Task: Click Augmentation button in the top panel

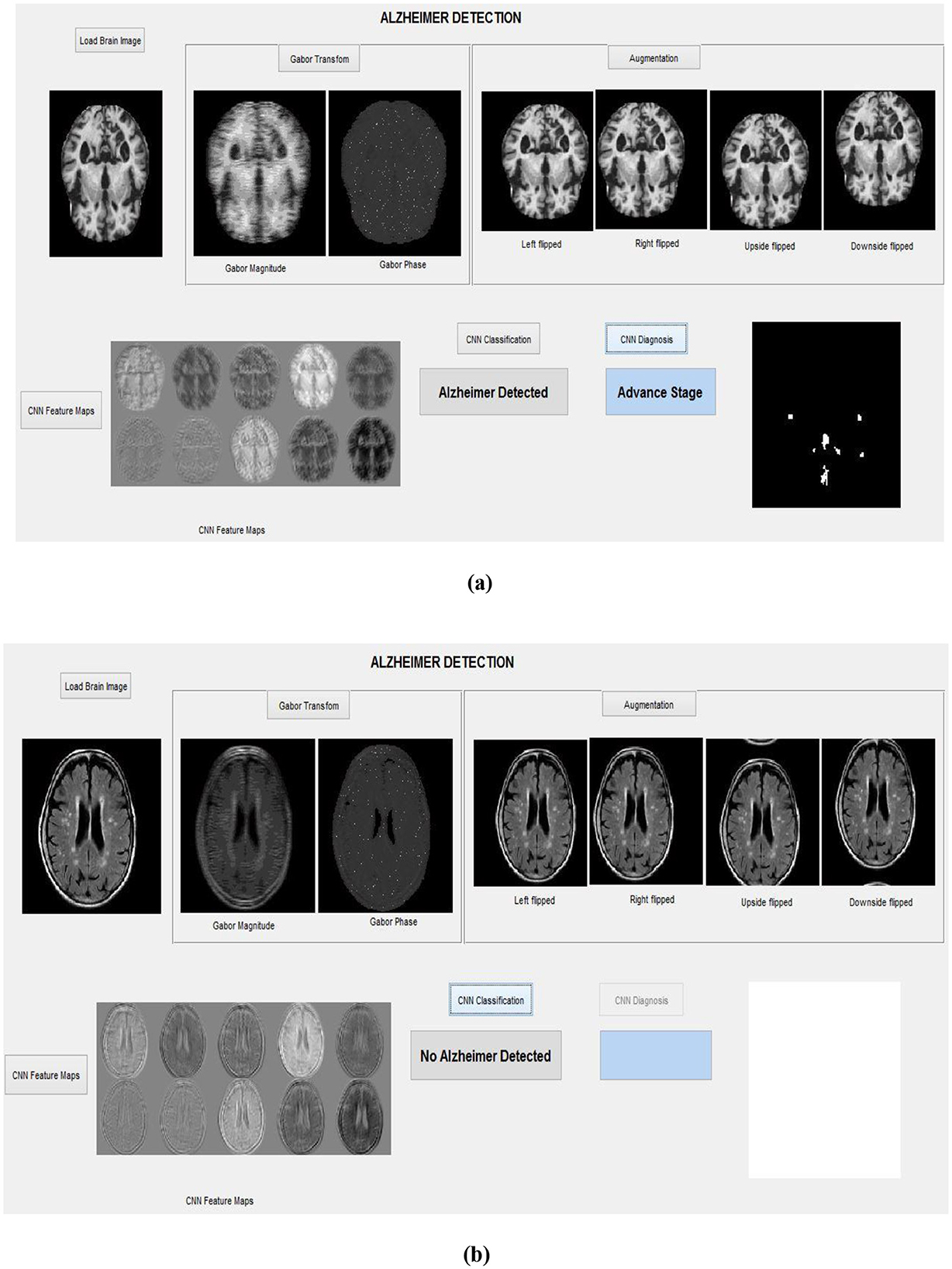Action: (x=654, y=58)
